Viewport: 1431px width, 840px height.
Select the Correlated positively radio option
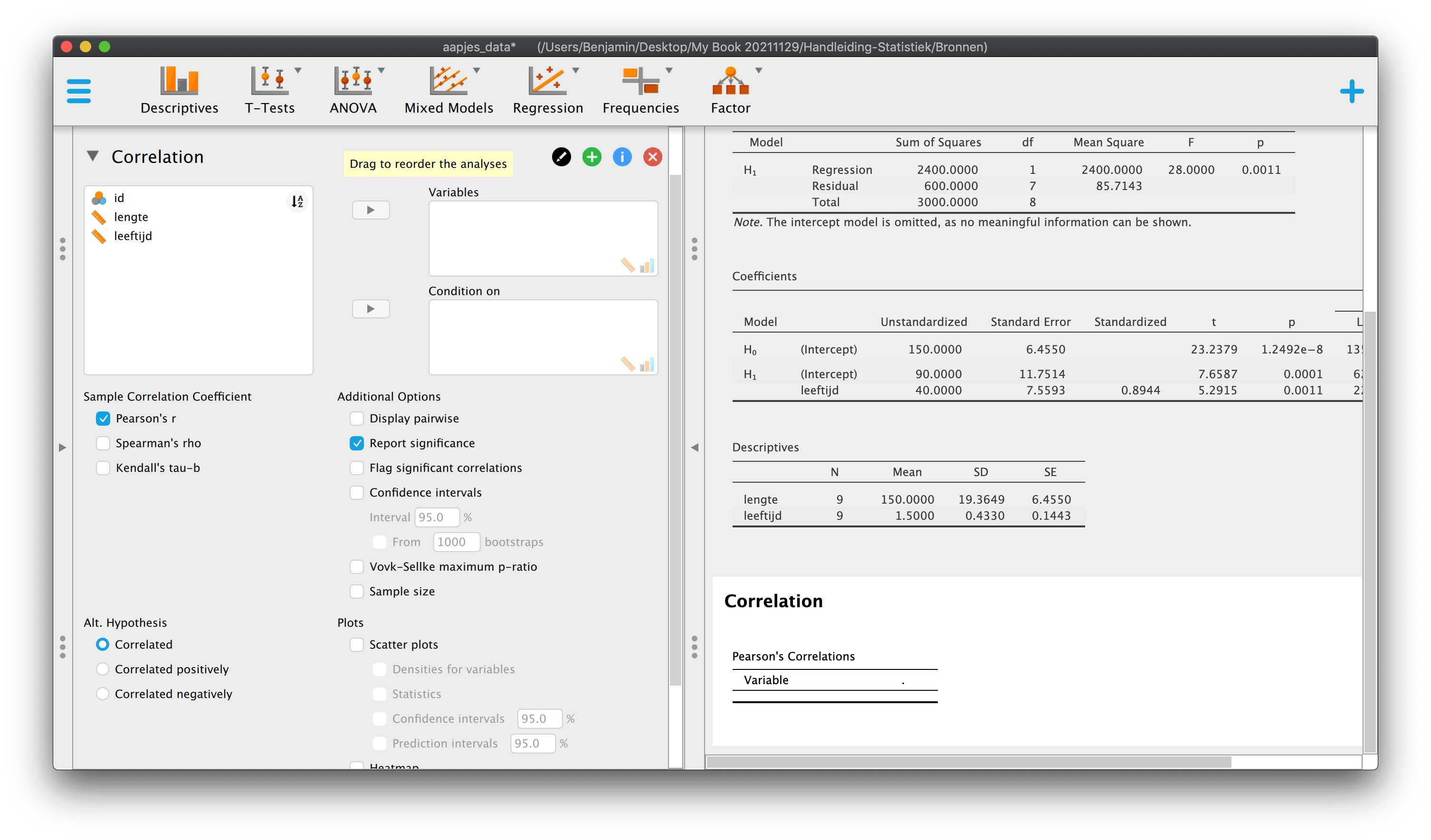pos(103,669)
